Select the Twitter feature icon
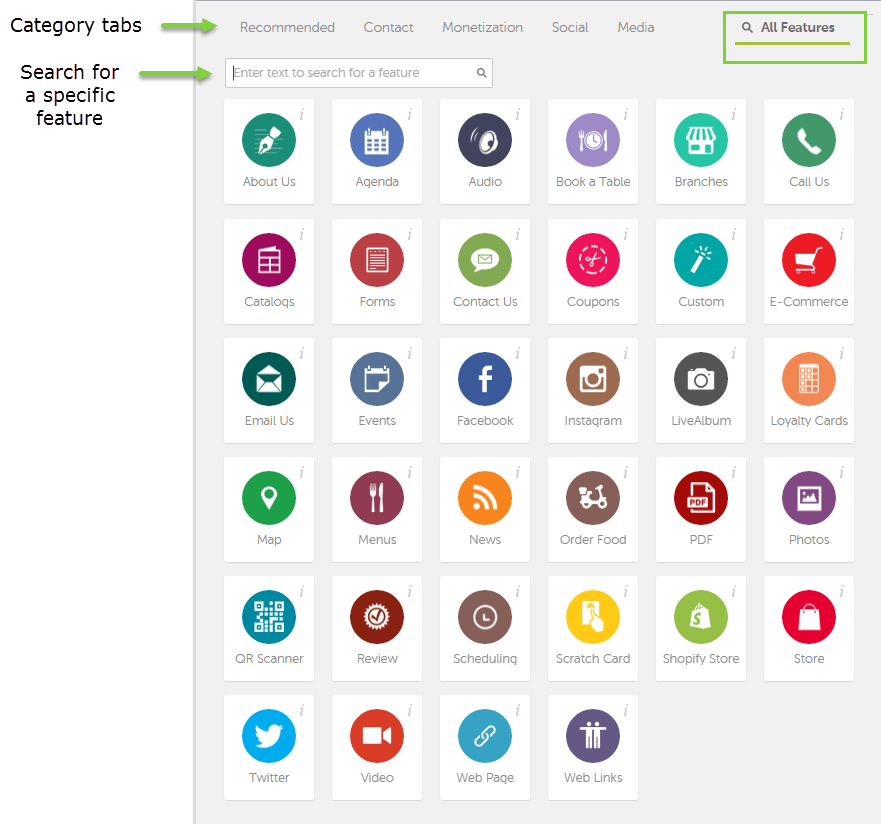This screenshot has height=824, width=881. pos(269,736)
